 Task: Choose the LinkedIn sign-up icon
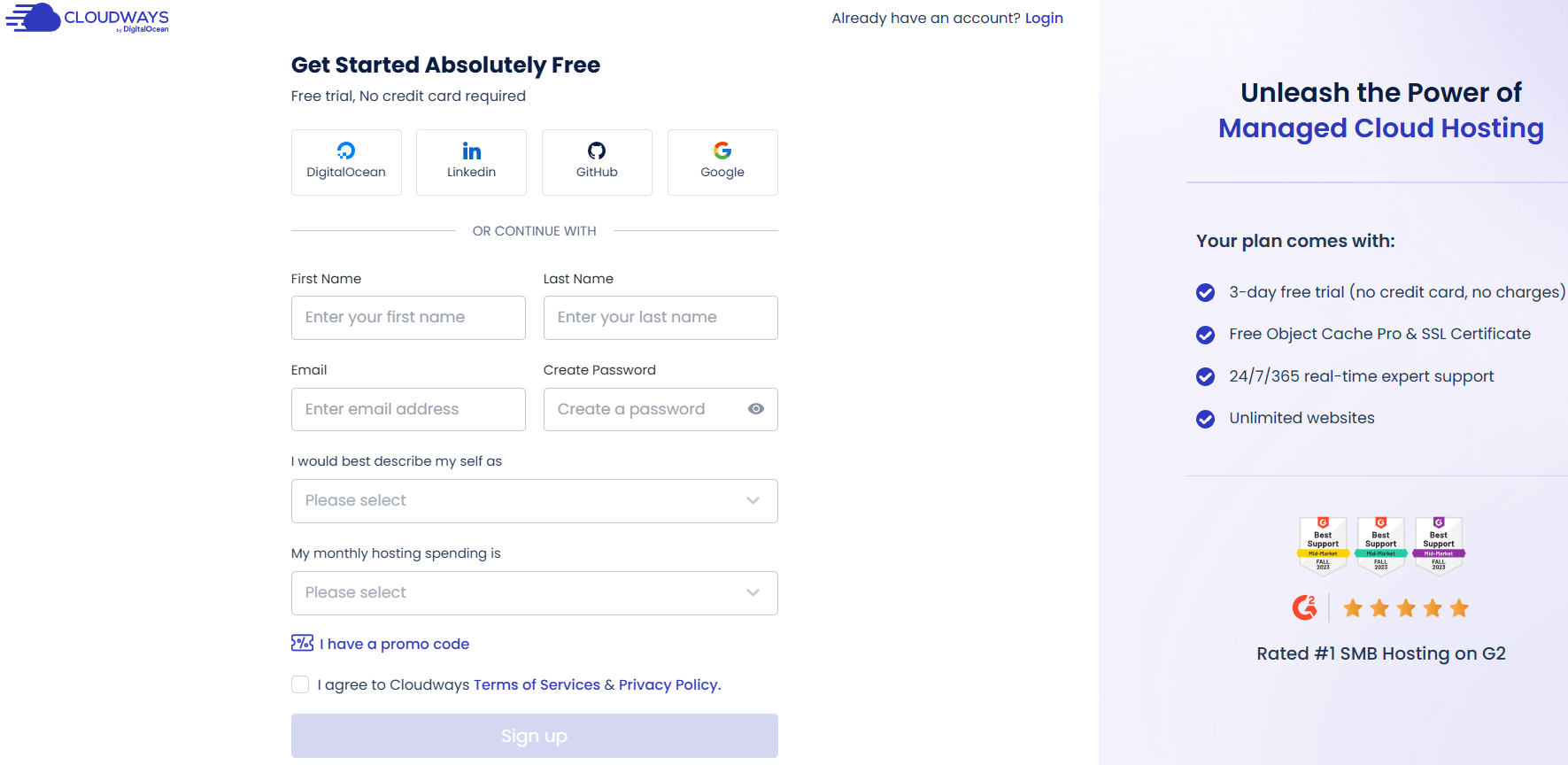pos(472,151)
